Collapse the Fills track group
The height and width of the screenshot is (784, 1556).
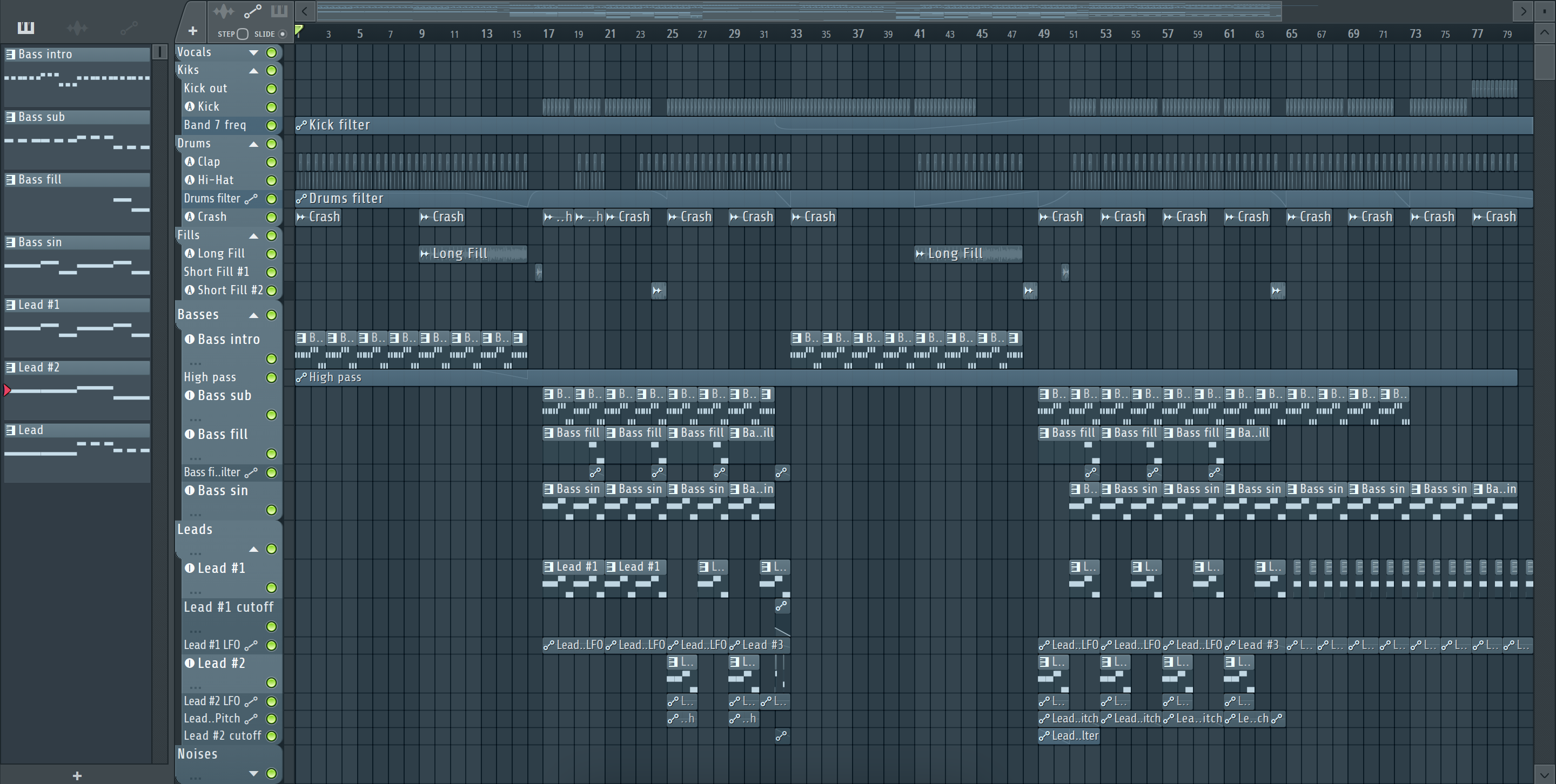point(254,235)
